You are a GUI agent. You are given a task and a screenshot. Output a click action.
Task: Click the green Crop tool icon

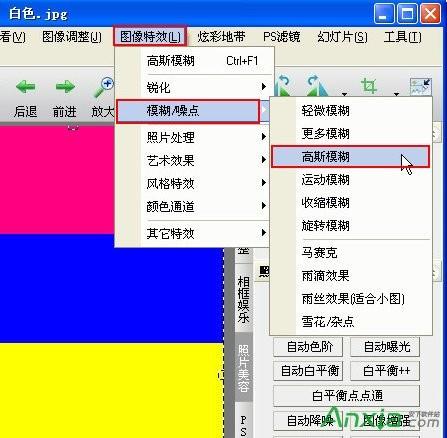coord(369,86)
